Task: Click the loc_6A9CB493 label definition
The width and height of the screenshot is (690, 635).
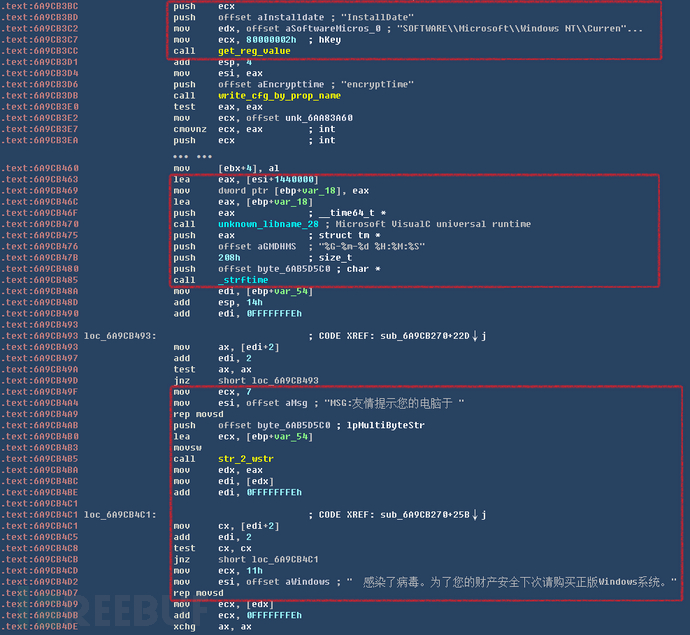Action: point(120,336)
